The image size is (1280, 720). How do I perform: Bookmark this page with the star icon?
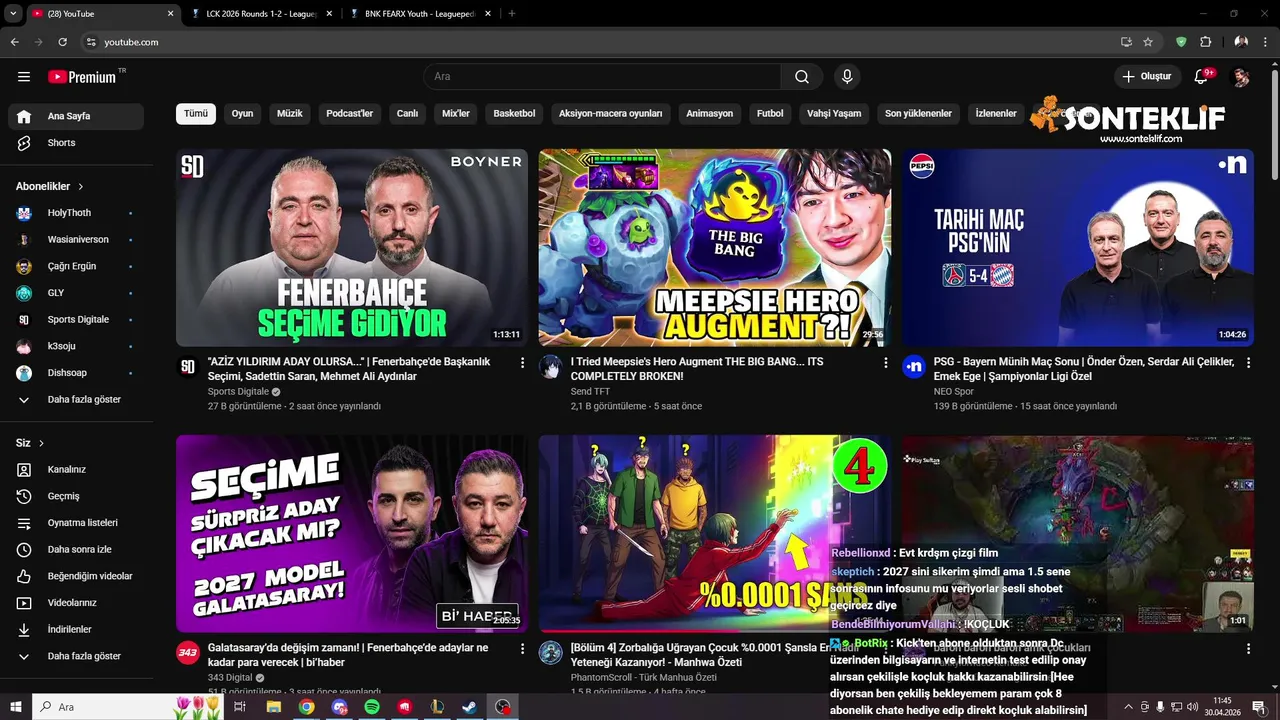click(x=1148, y=42)
